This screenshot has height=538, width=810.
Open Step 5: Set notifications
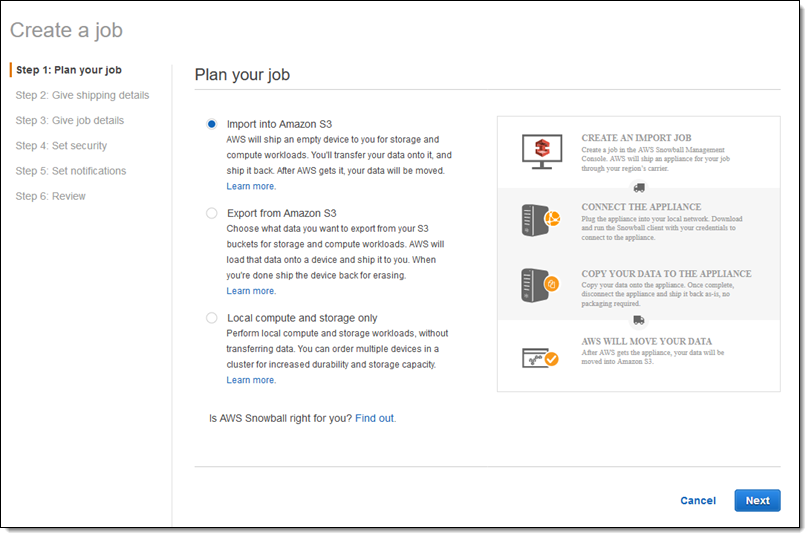(71, 171)
